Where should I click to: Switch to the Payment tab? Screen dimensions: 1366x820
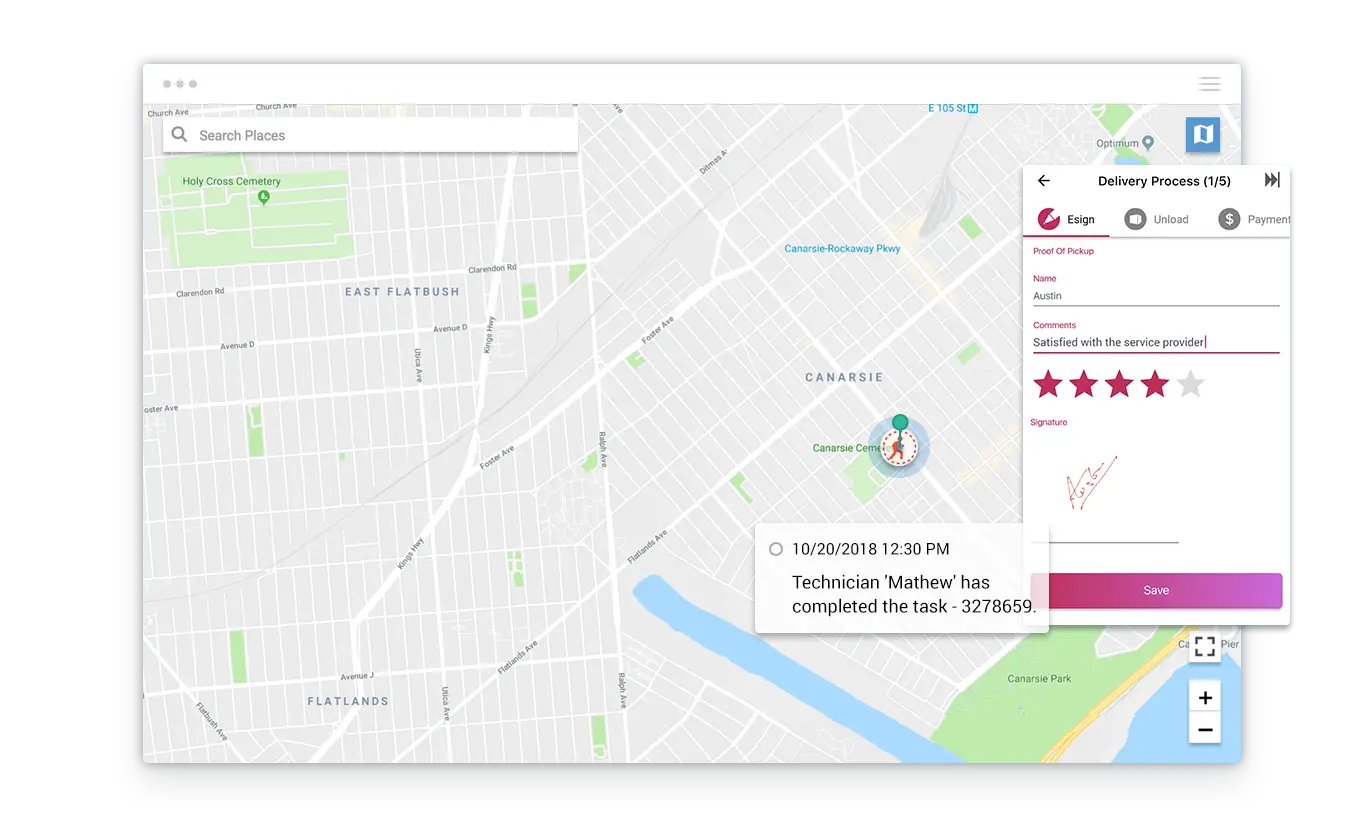[1254, 219]
